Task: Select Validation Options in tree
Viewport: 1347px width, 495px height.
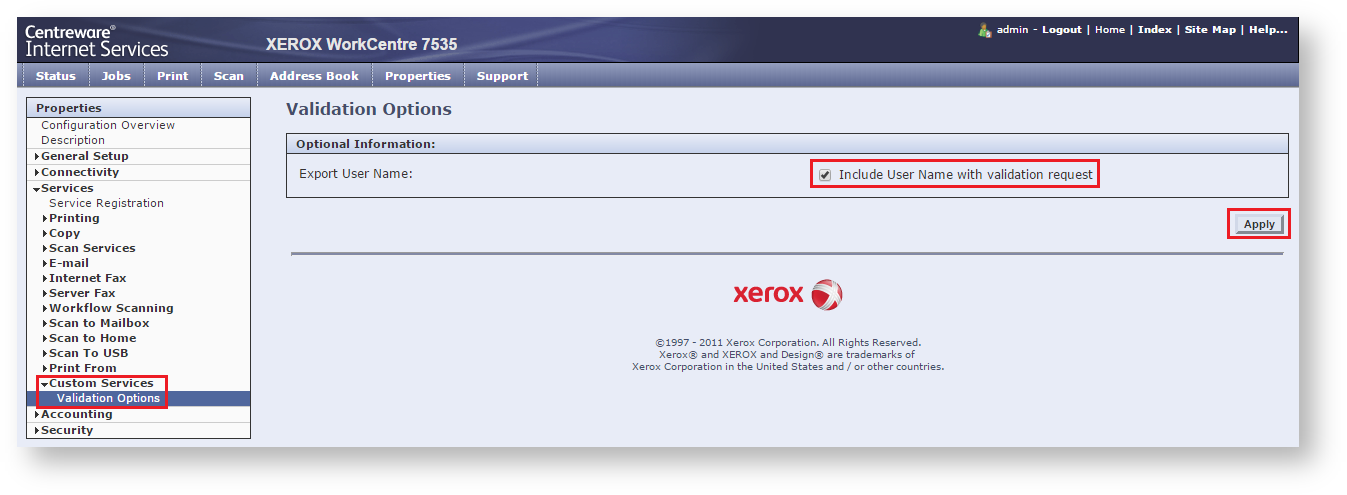Action: 108,398
